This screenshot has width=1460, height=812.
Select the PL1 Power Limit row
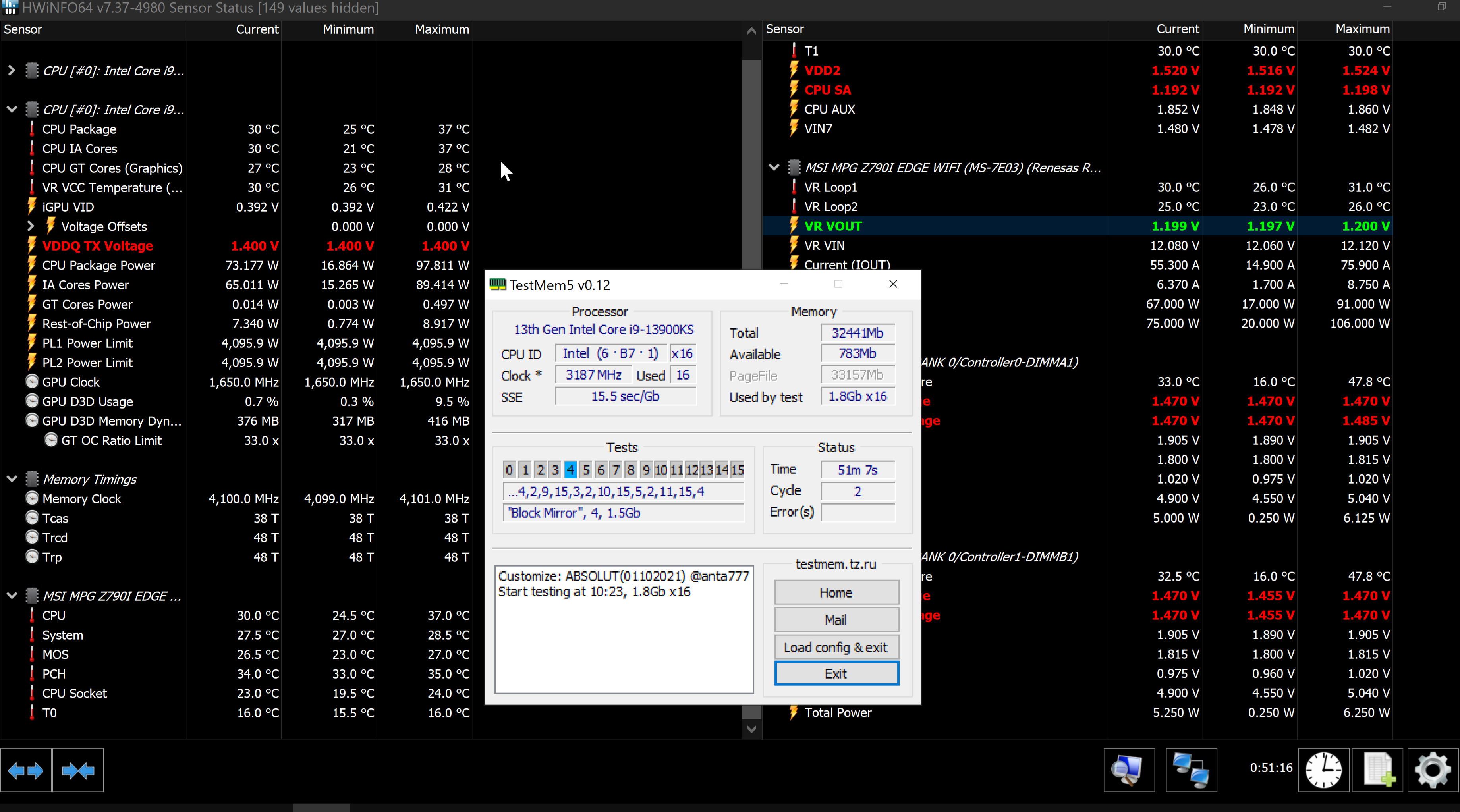(236, 343)
